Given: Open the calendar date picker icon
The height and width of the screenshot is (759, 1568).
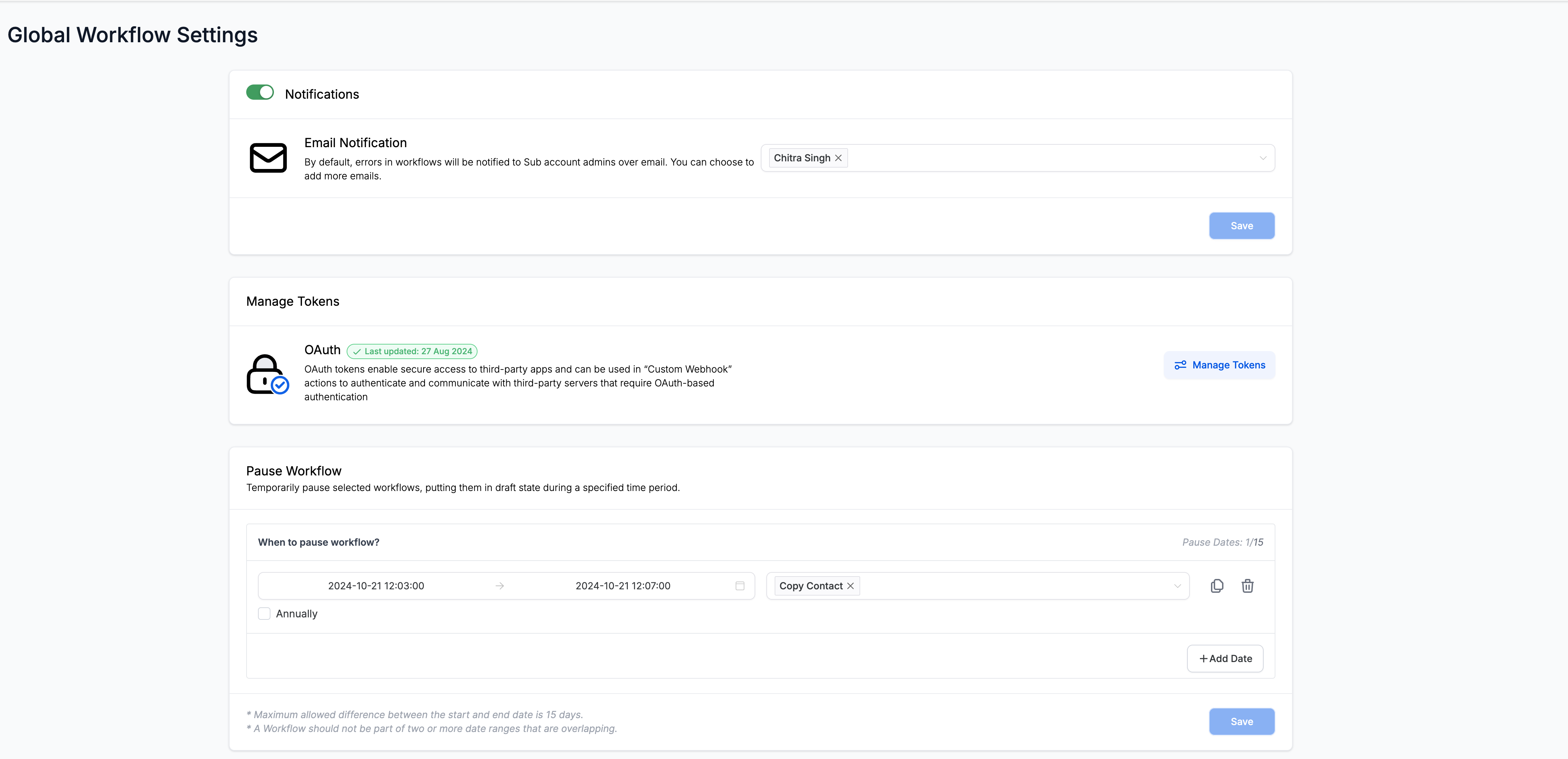Looking at the screenshot, I should click(x=740, y=586).
